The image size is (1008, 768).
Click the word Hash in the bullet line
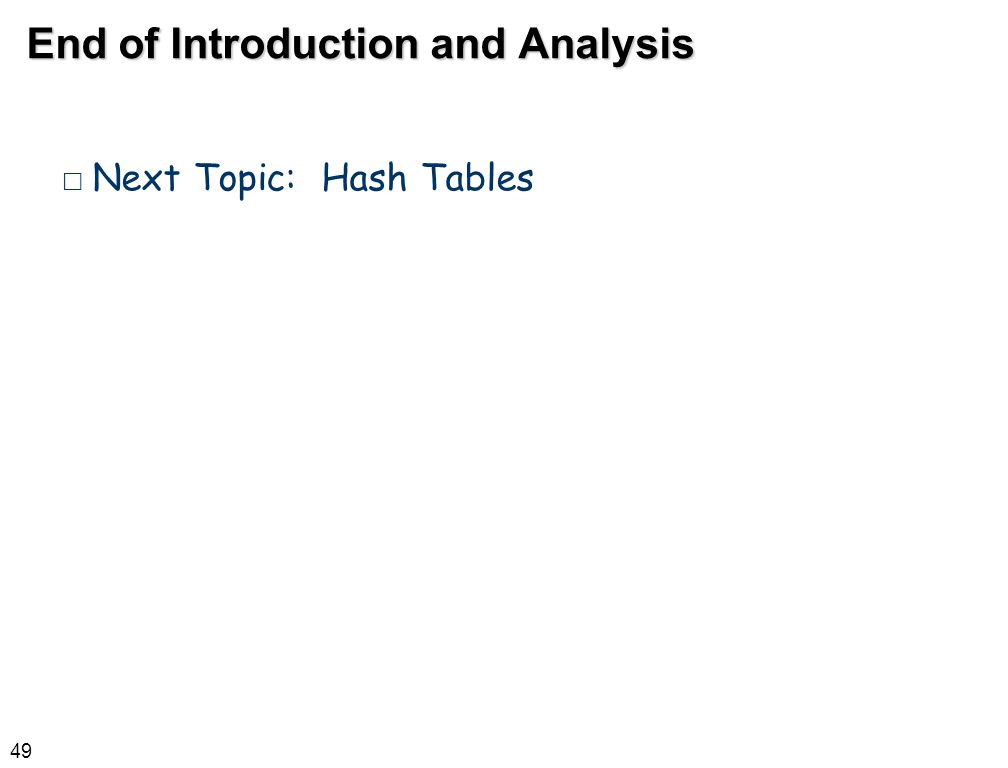tap(364, 177)
